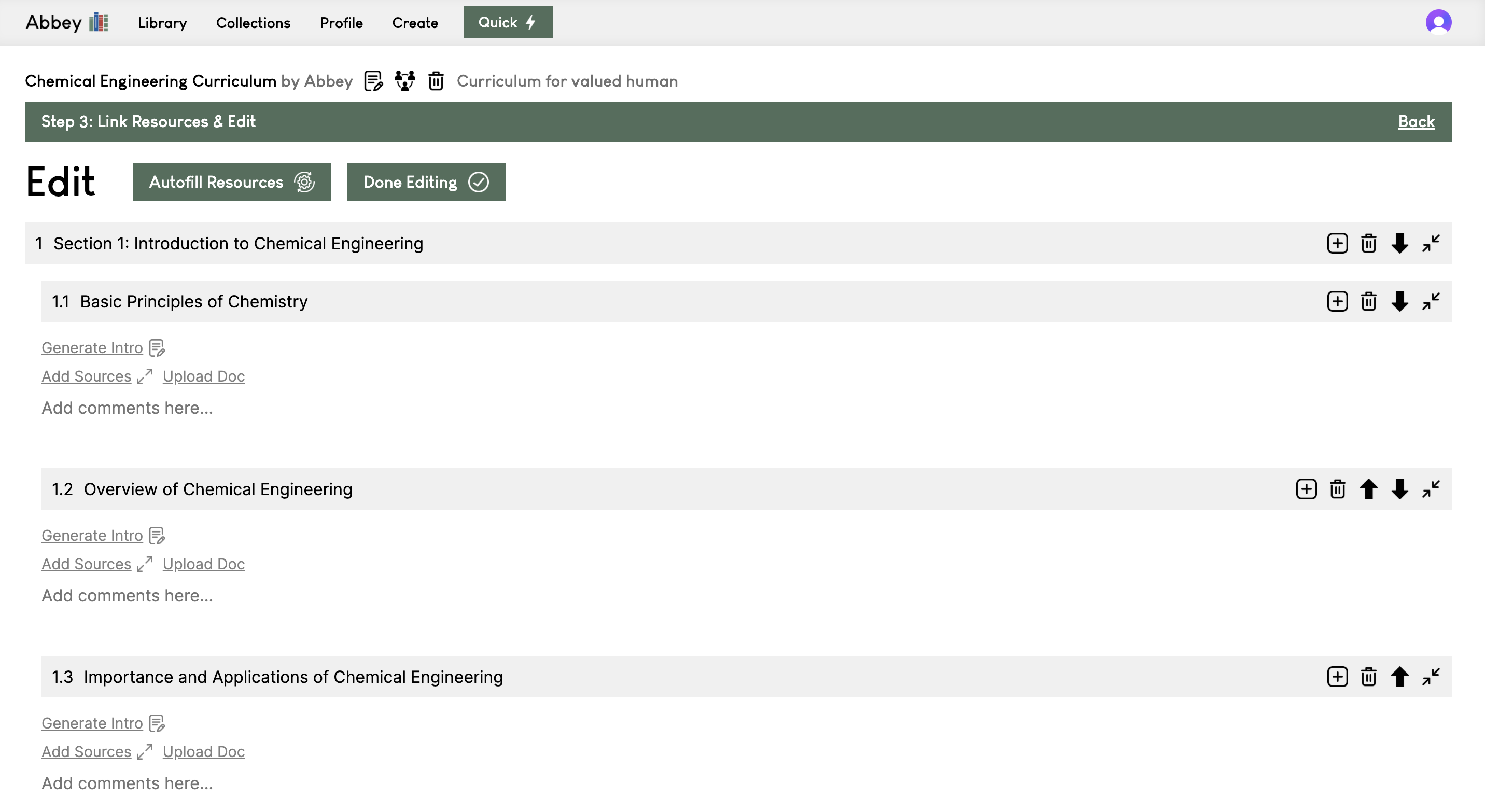Click the Autofill Resources button
Image resolution: width=1485 pixels, height=812 pixels.
tap(232, 182)
